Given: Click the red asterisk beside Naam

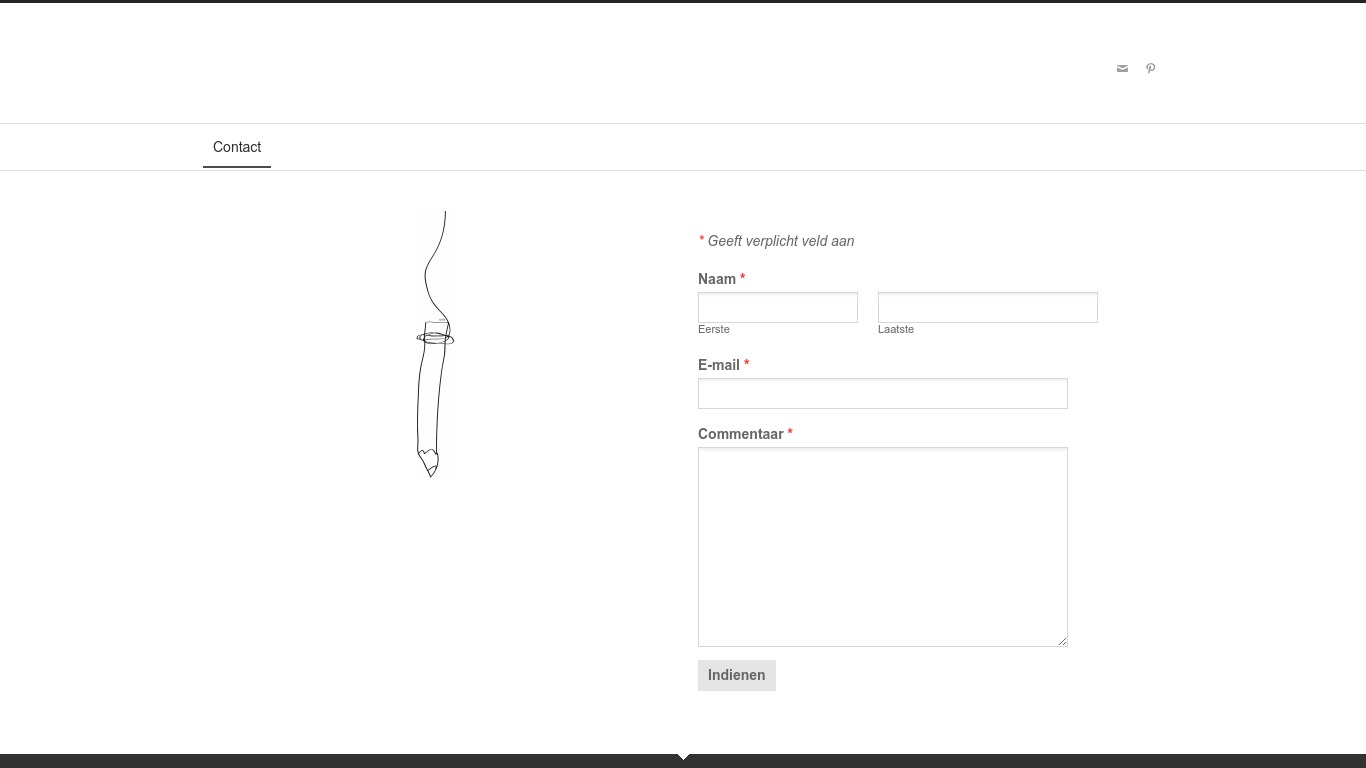Looking at the screenshot, I should click(742, 278).
